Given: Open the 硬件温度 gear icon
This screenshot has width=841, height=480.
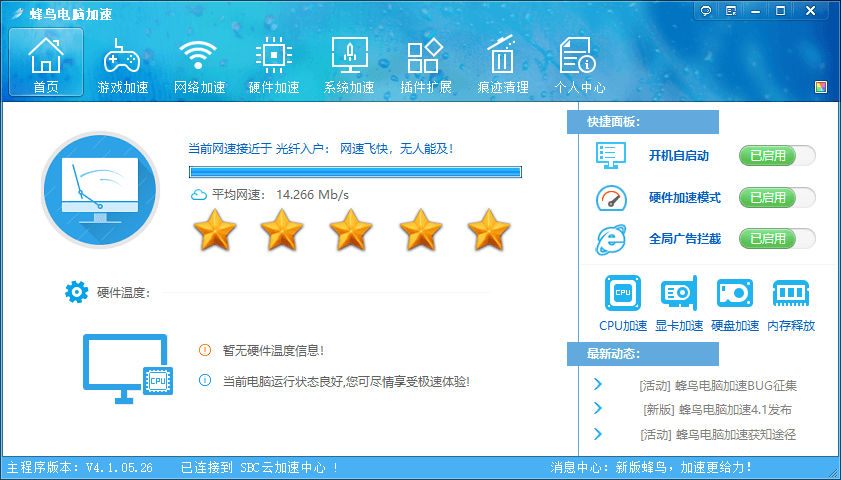Looking at the screenshot, I should 76,292.
